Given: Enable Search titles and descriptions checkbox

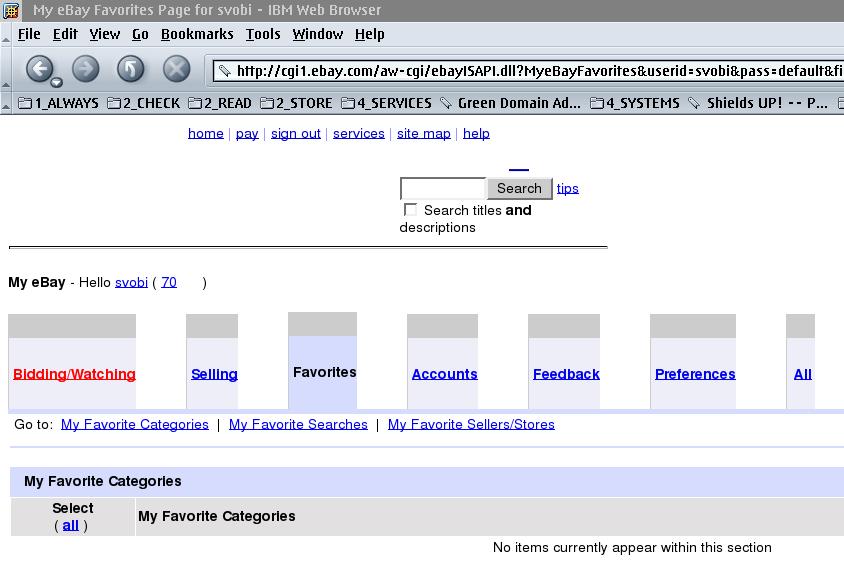Looking at the screenshot, I should coord(410,210).
